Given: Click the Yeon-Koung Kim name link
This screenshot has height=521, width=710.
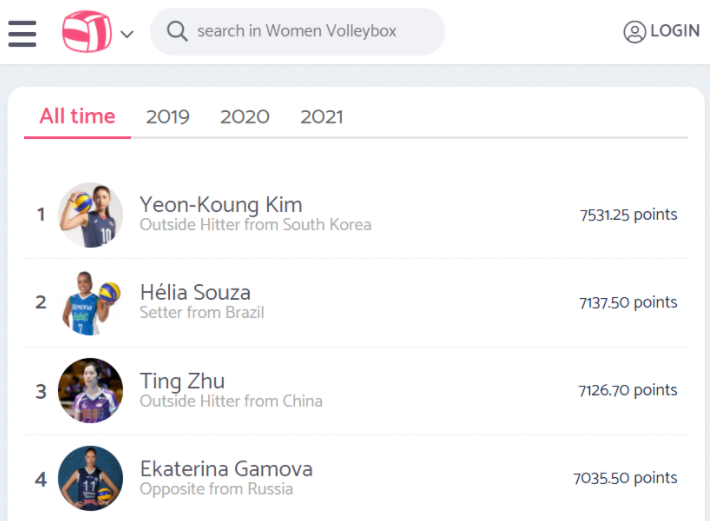Looking at the screenshot, I should coord(221,205).
